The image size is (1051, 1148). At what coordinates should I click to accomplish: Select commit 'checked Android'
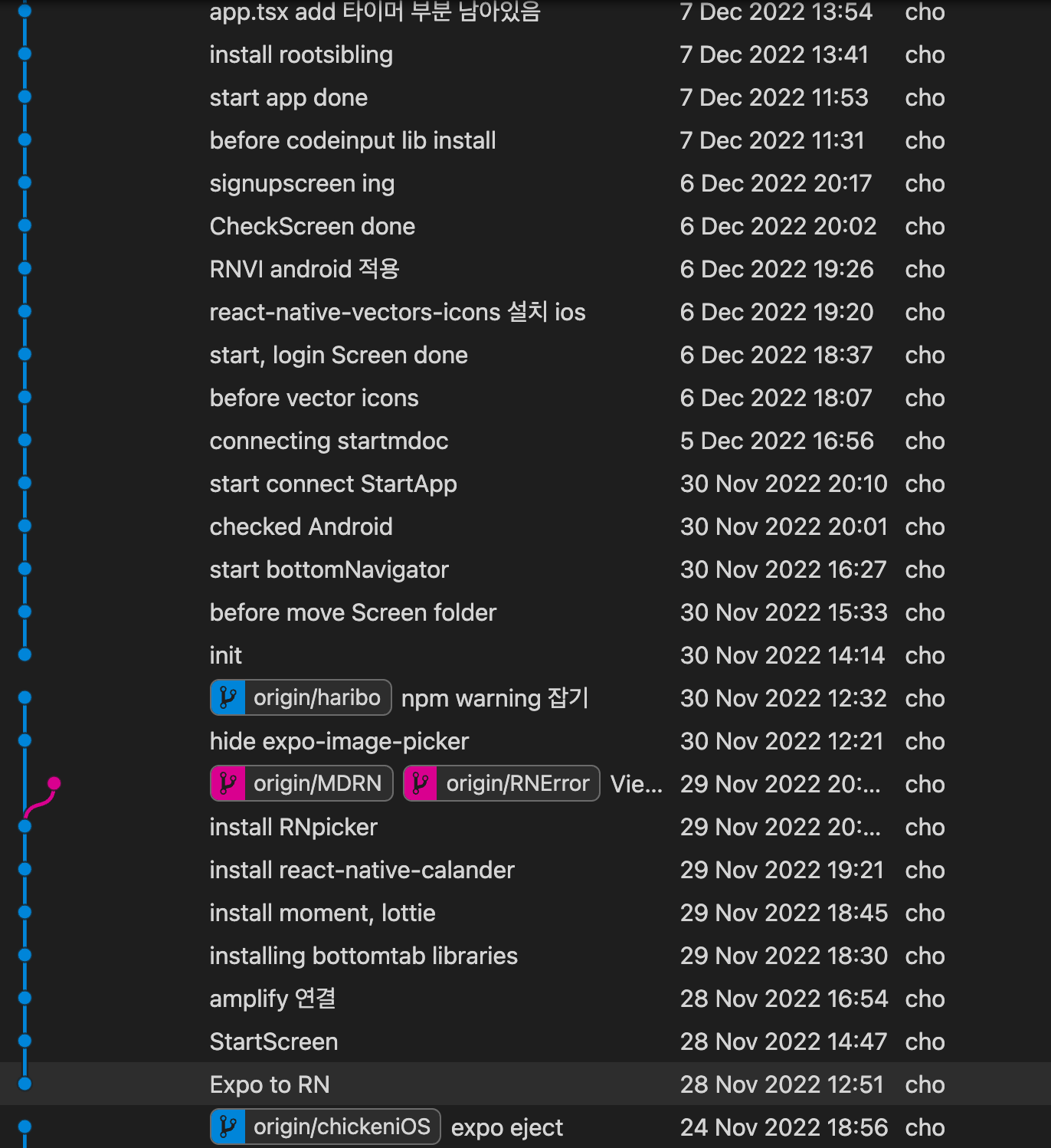(x=301, y=526)
